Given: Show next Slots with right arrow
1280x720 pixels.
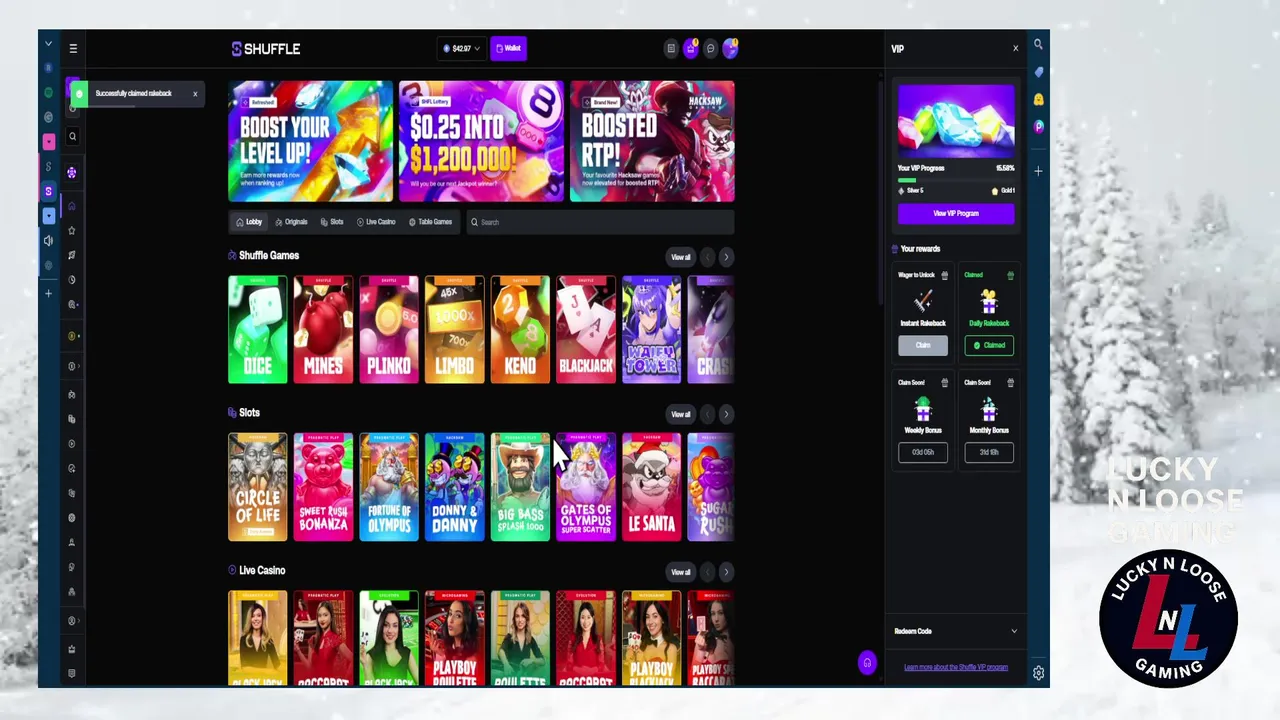Looking at the screenshot, I should pos(726,414).
